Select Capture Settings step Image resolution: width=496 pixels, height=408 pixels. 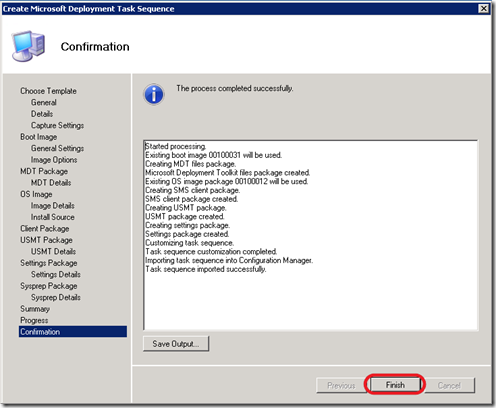[x=57, y=125]
